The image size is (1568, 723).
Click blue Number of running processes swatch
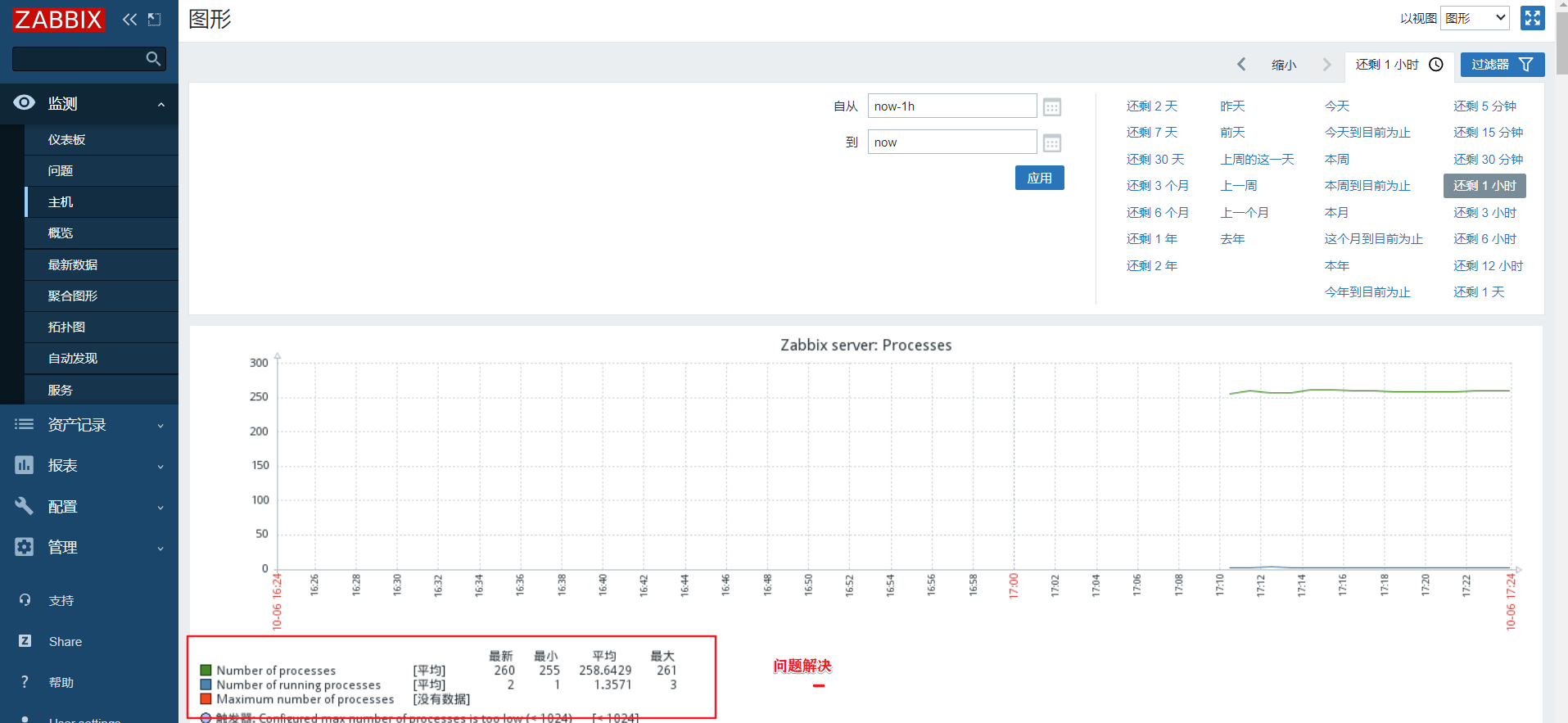click(x=206, y=685)
